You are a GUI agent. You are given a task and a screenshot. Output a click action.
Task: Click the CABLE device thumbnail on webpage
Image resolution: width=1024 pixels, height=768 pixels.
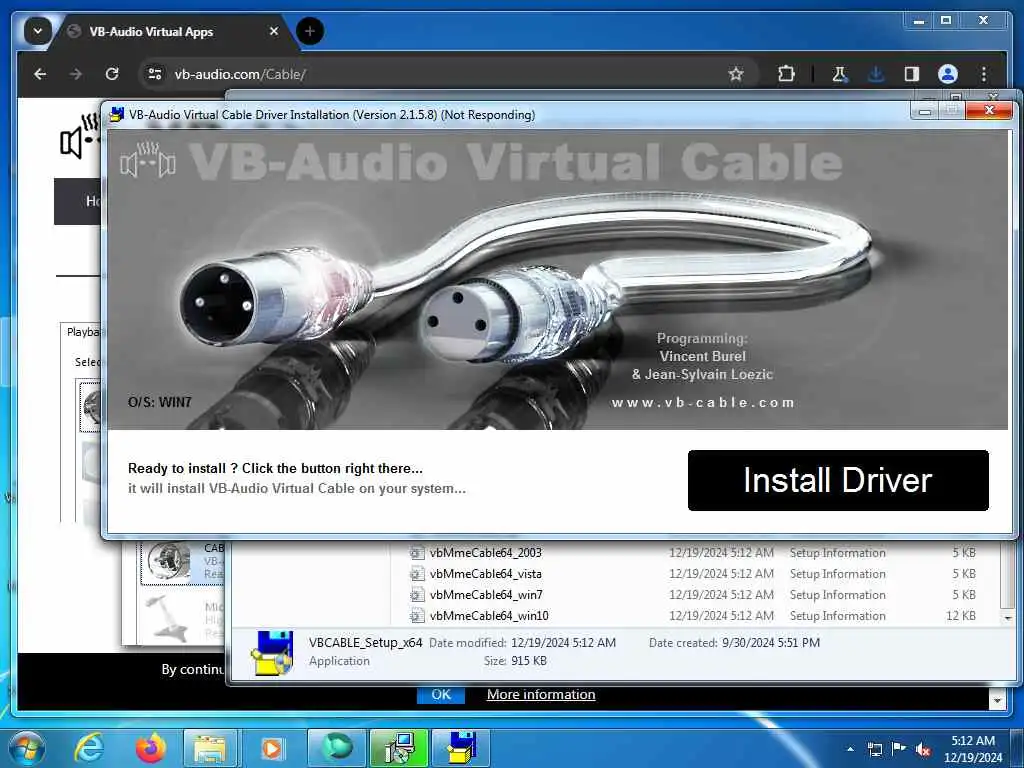point(168,560)
